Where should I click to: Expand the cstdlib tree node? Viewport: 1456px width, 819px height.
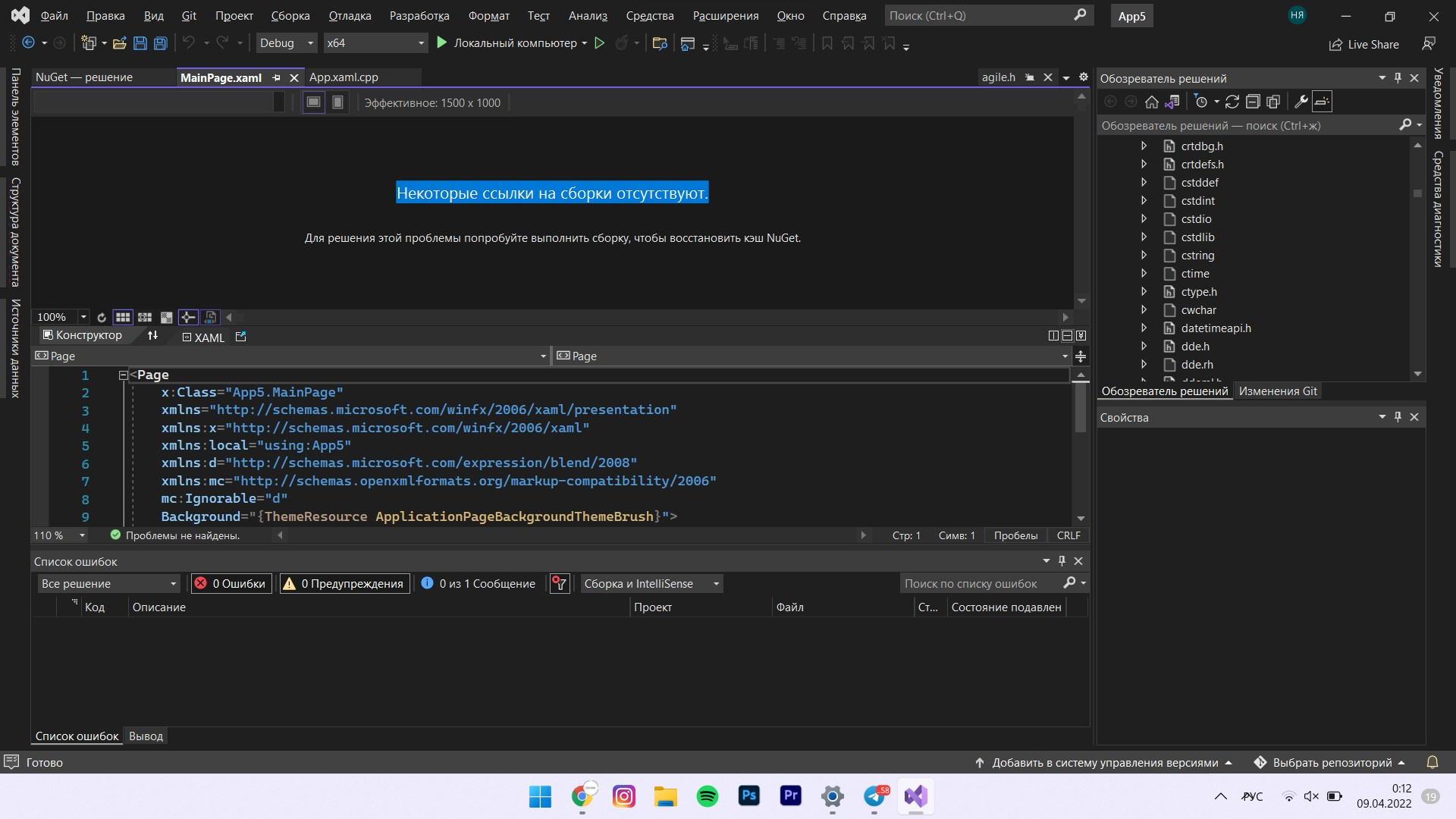pyautogui.click(x=1144, y=237)
